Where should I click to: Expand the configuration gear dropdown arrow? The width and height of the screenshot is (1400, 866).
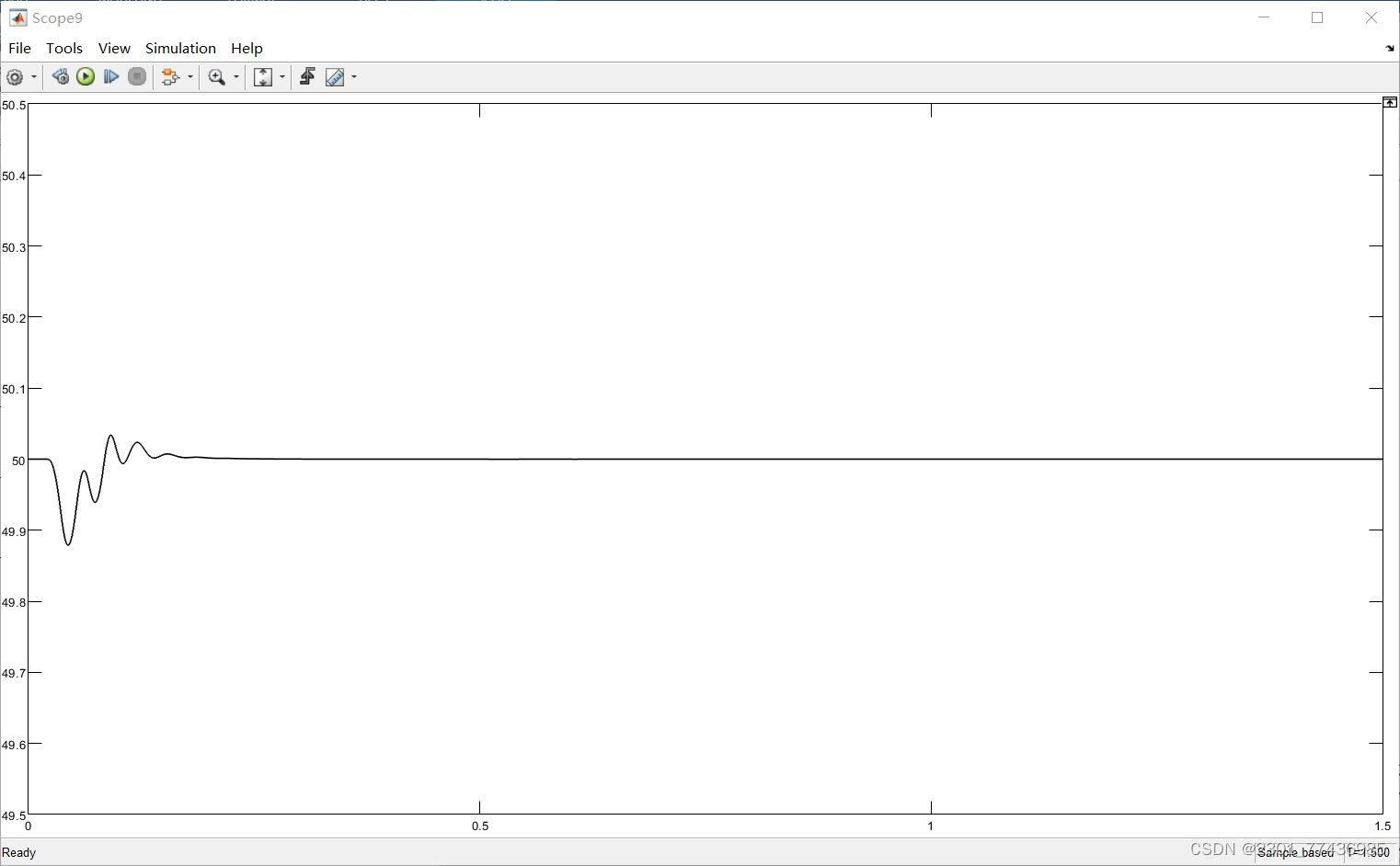pos(34,77)
